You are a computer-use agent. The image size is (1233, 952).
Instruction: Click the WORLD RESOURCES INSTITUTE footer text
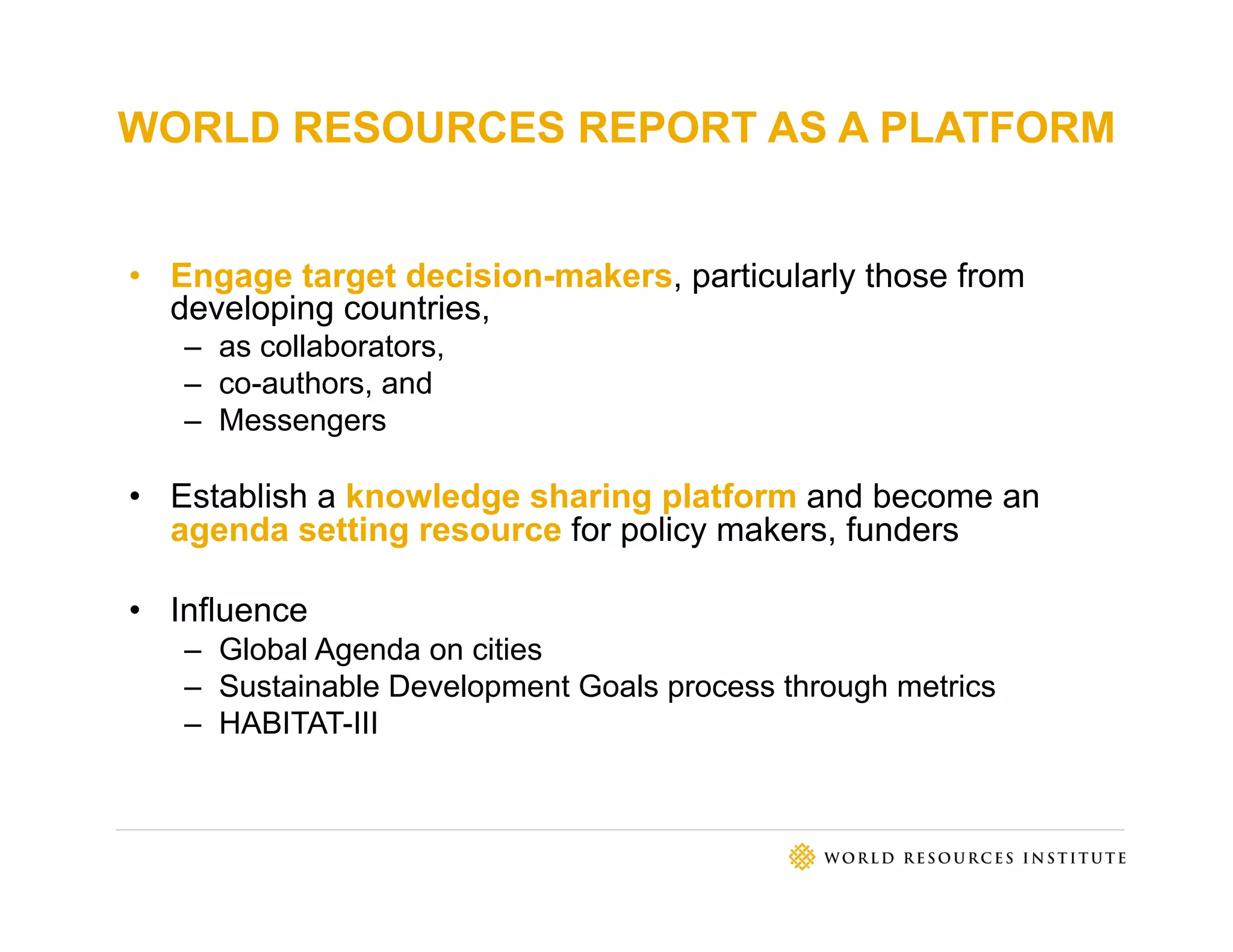[974, 858]
